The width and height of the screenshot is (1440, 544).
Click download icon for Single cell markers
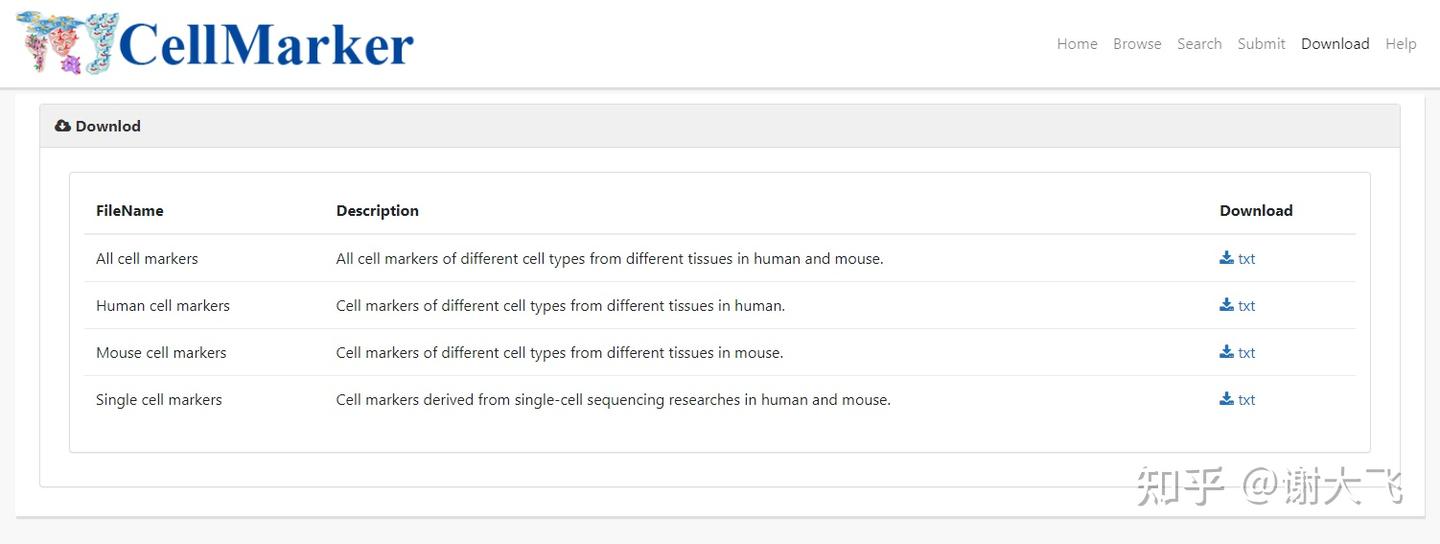1226,399
